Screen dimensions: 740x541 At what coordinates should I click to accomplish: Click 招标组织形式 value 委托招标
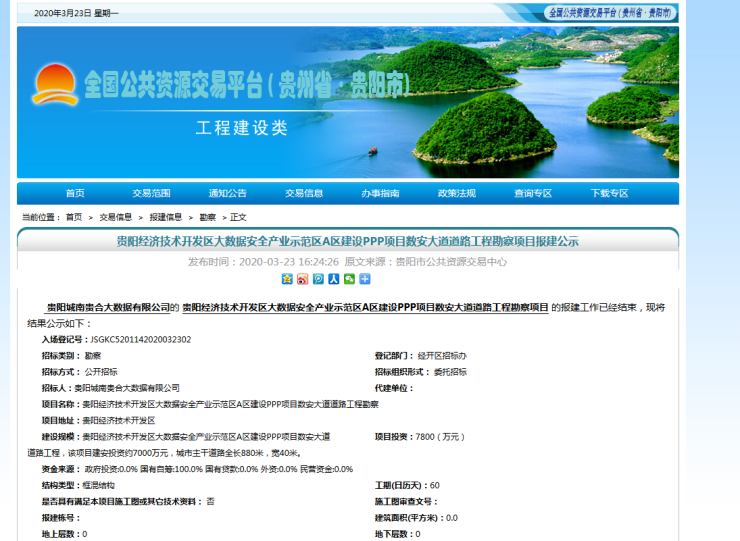tap(450, 372)
